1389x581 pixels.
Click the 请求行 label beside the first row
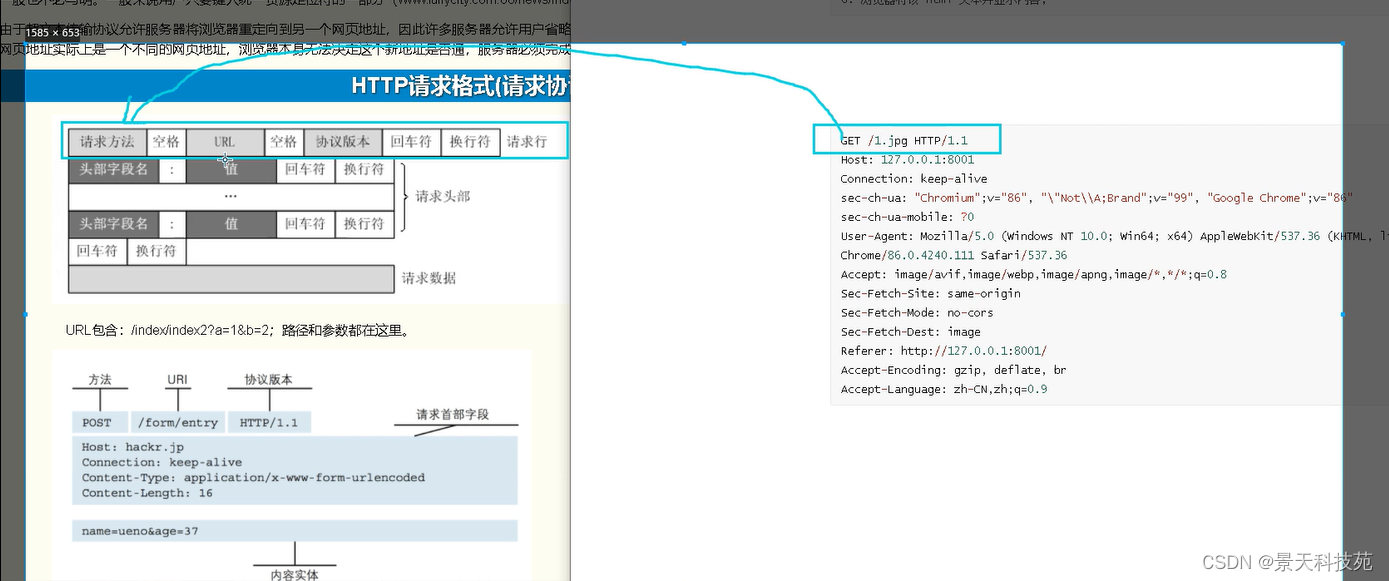(527, 142)
